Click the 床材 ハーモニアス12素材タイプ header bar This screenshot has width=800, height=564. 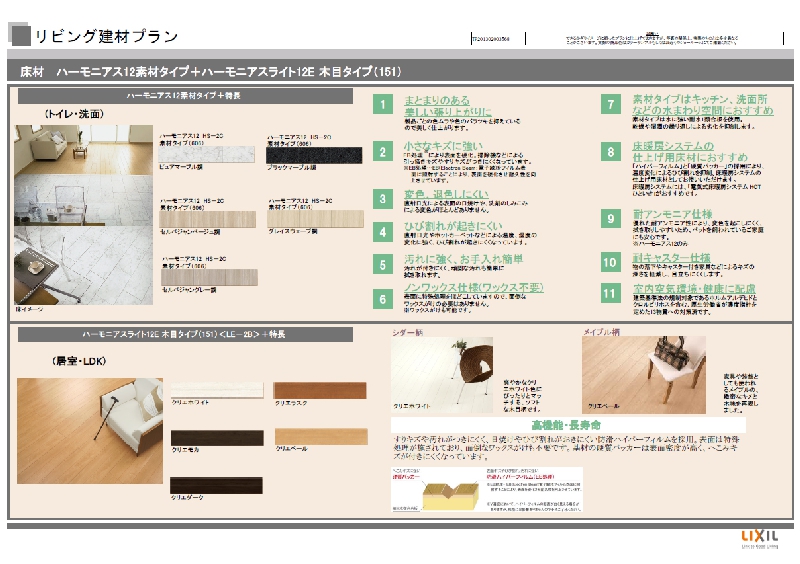(x=400, y=71)
